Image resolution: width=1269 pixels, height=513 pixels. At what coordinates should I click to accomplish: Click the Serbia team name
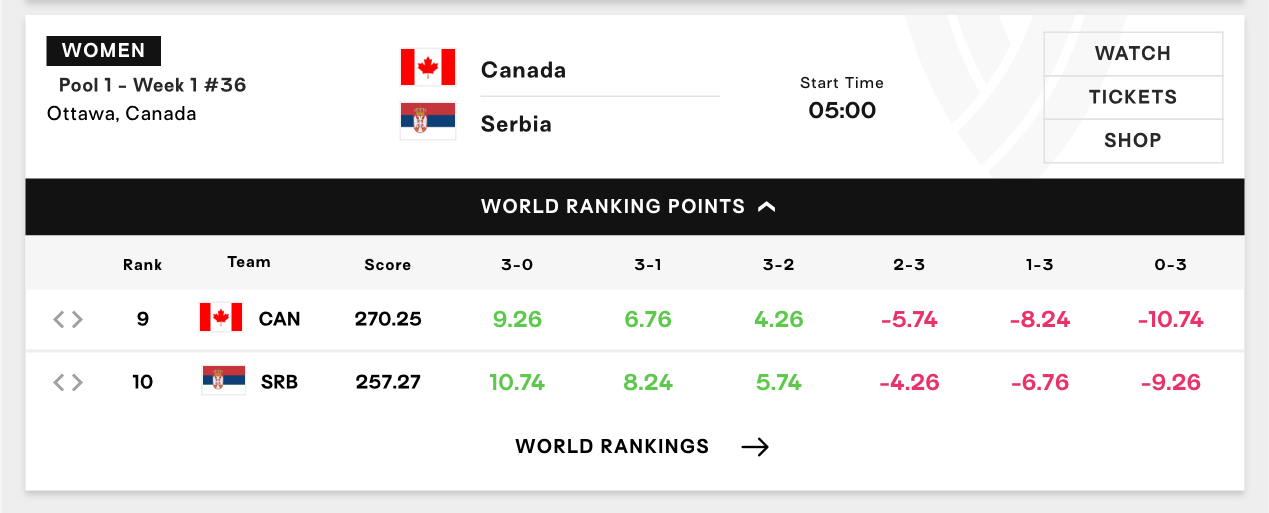coord(516,124)
